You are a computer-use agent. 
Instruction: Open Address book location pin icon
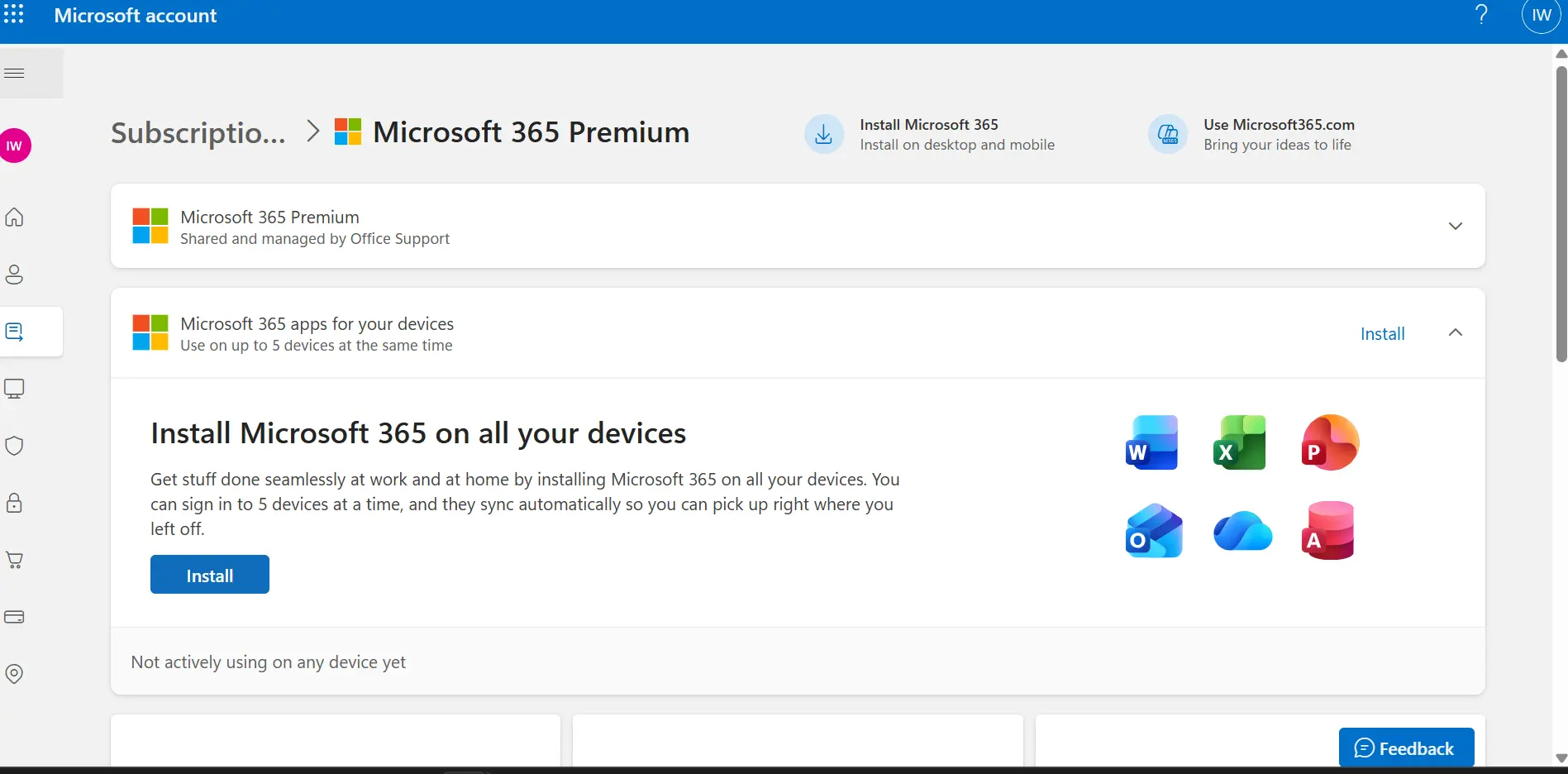tap(15, 674)
